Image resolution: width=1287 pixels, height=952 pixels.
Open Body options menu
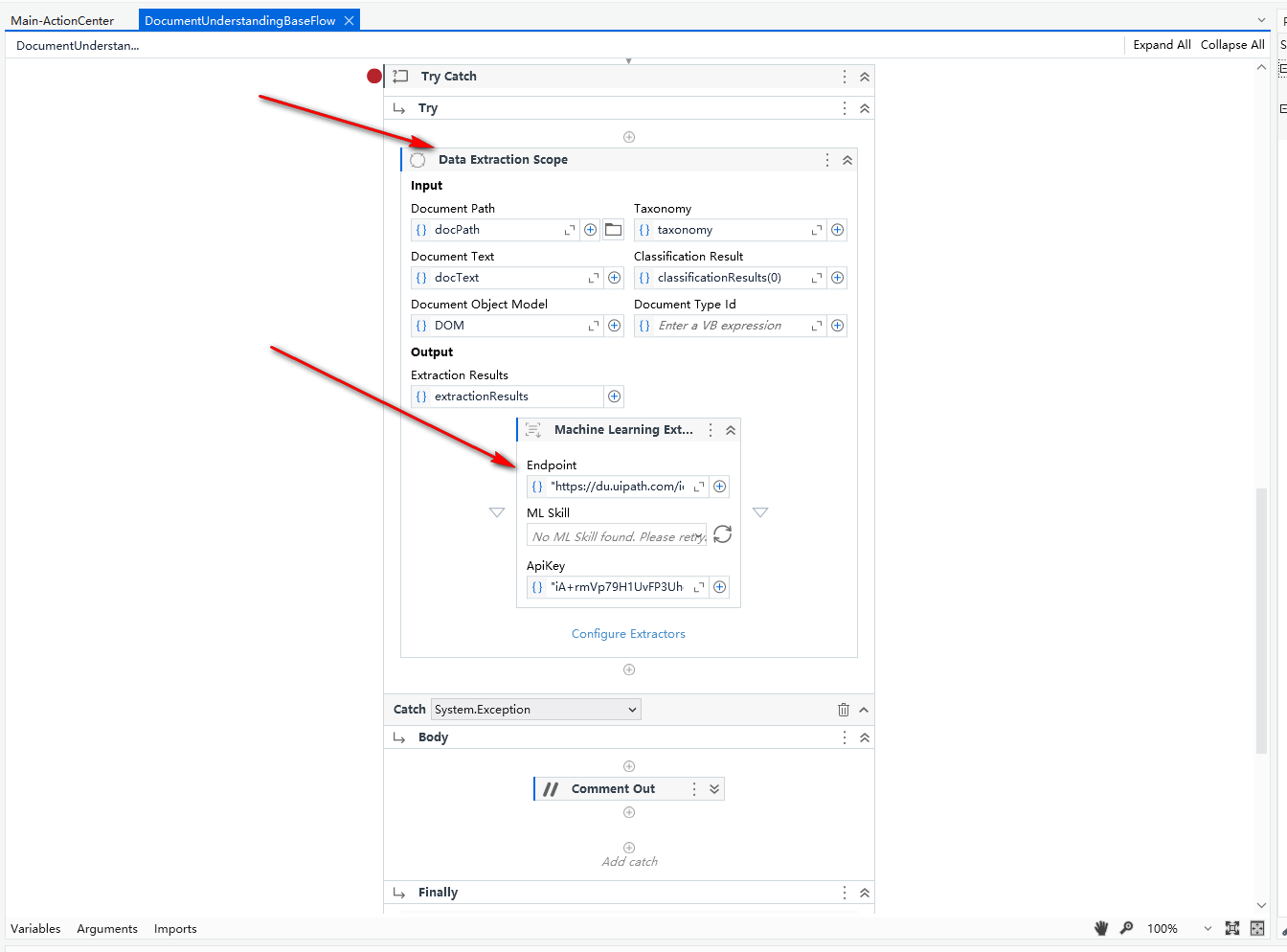click(844, 737)
